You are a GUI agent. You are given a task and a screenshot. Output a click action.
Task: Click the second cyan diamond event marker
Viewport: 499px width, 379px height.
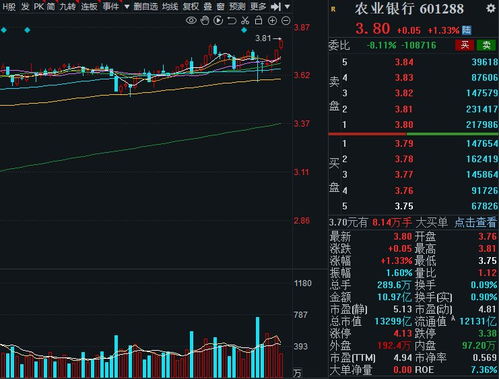pyautogui.click(x=27, y=30)
